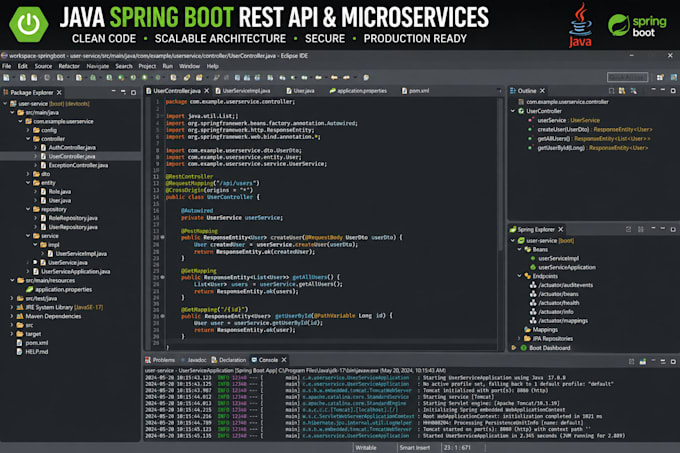Close the Console view tab
Screen dimensions: 680x453
(x=284, y=360)
